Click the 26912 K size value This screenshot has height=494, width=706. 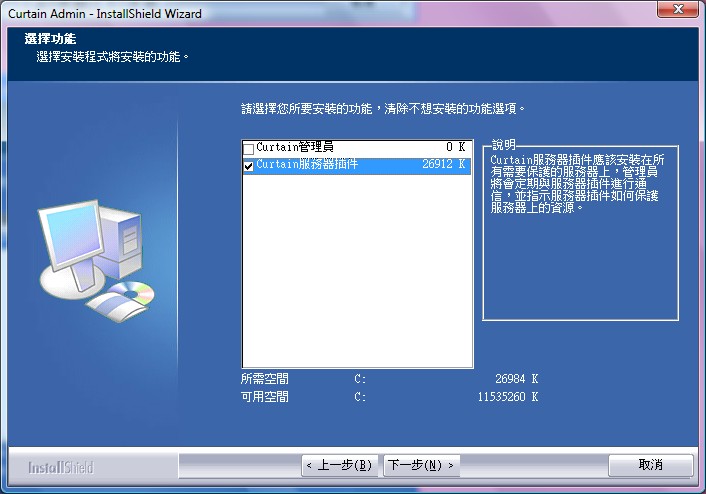click(444, 164)
